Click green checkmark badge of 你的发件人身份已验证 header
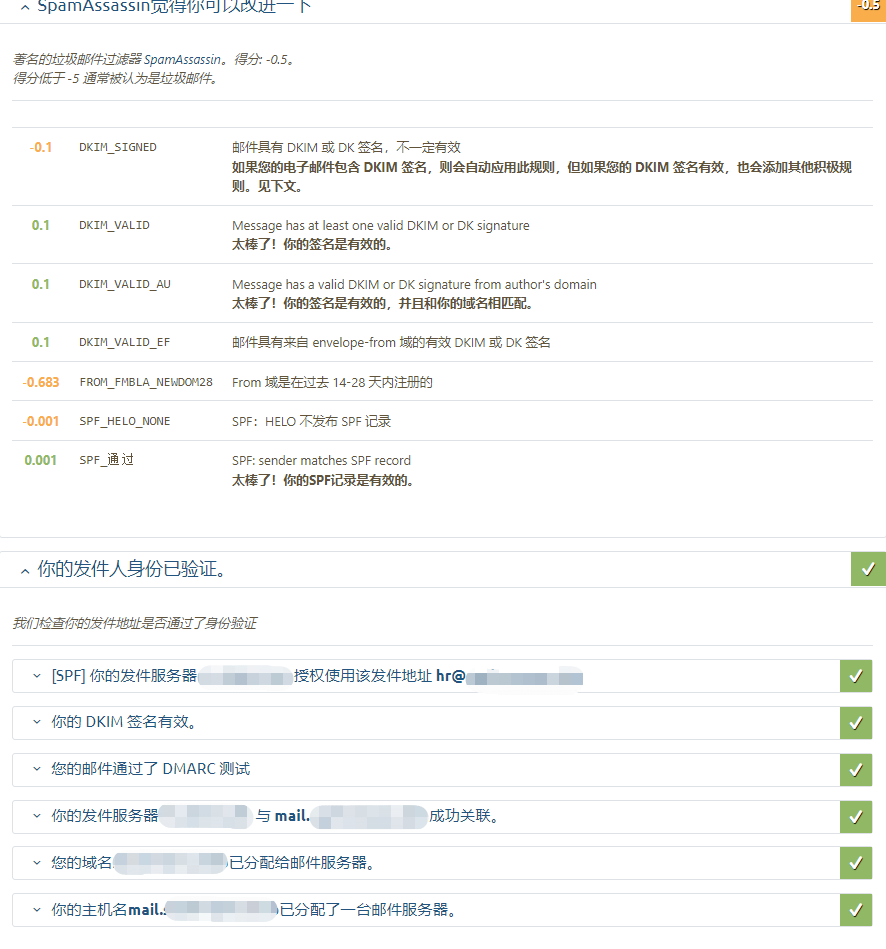 point(868,569)
